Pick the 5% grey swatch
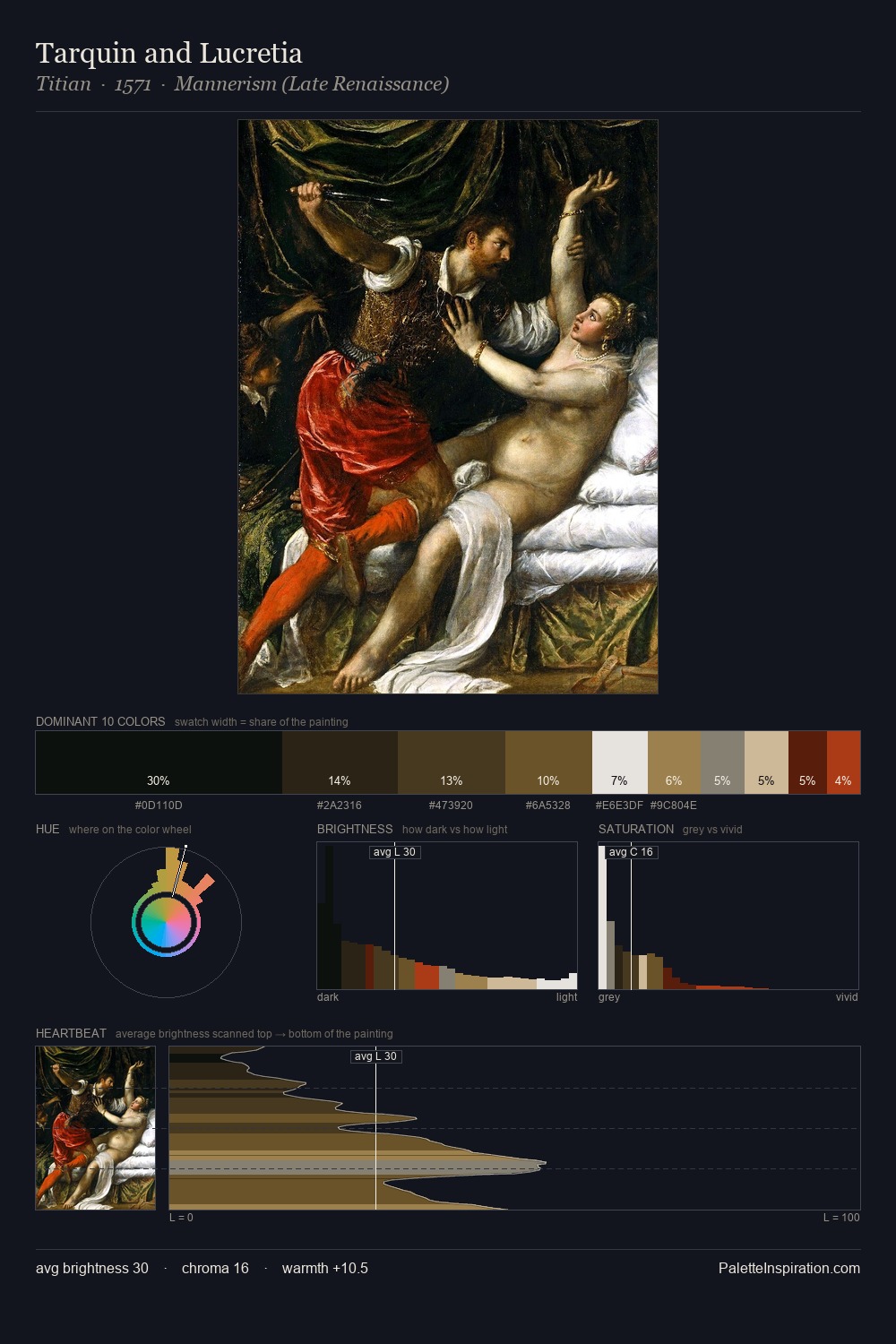 pos(722,762)
